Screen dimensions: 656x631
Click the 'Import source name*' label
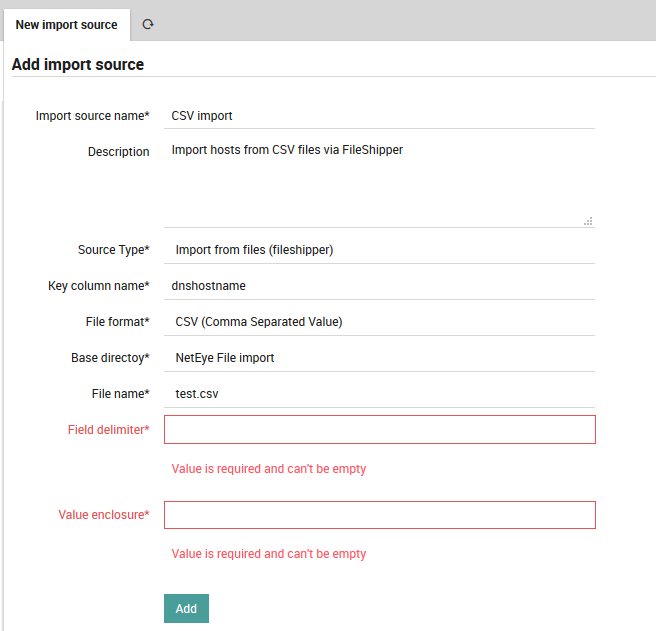click(92, 116)
